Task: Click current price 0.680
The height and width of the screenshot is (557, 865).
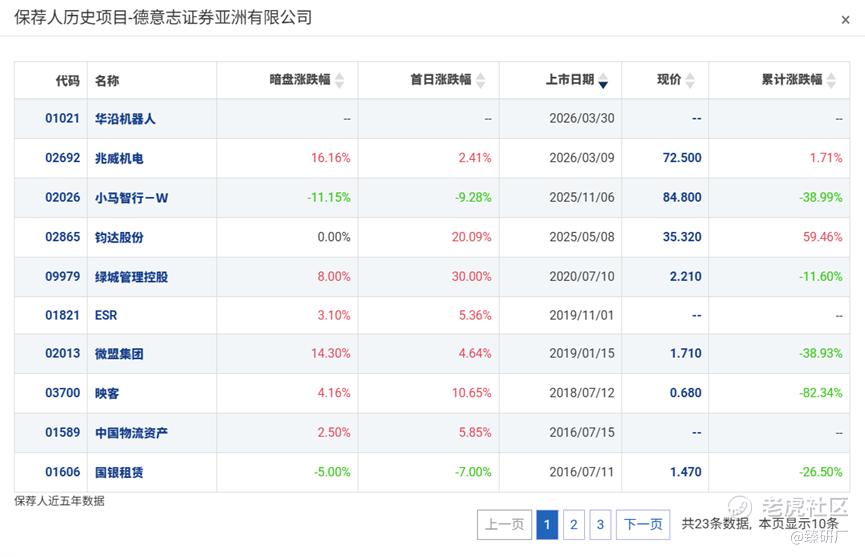Action: click(686, 393)
